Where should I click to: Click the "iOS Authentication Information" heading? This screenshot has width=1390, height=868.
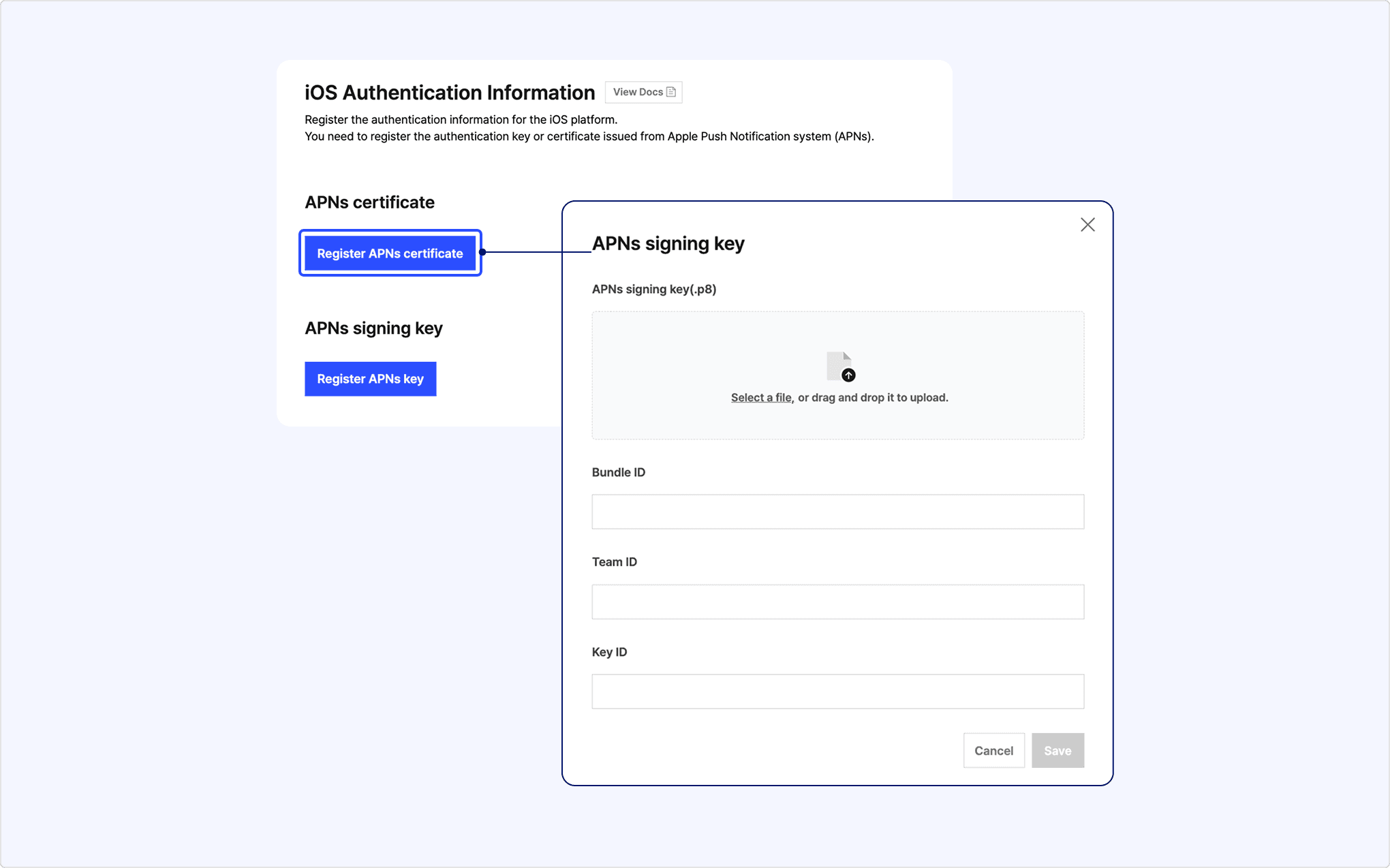point(450,92)
